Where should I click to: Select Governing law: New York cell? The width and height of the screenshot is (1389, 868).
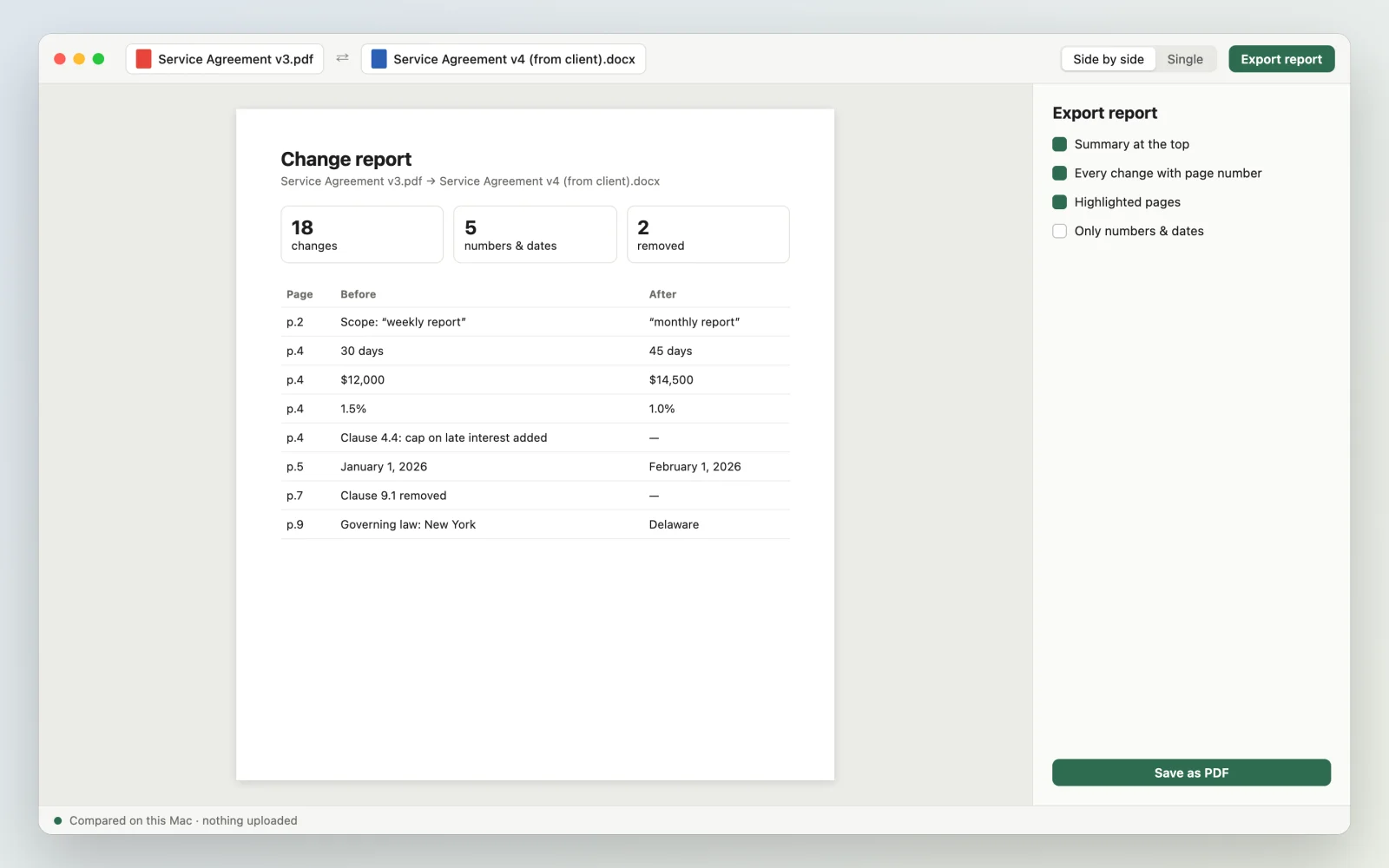click(x=408, y=524)
